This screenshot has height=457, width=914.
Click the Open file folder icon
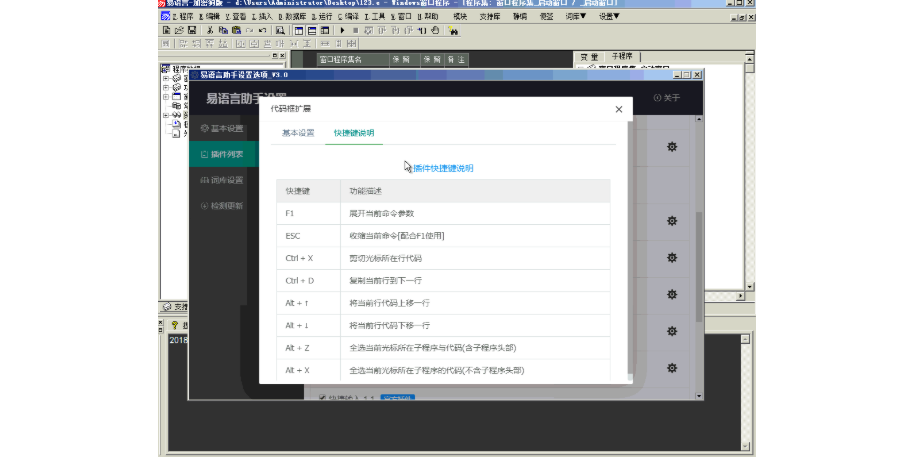tap(178, 31)
